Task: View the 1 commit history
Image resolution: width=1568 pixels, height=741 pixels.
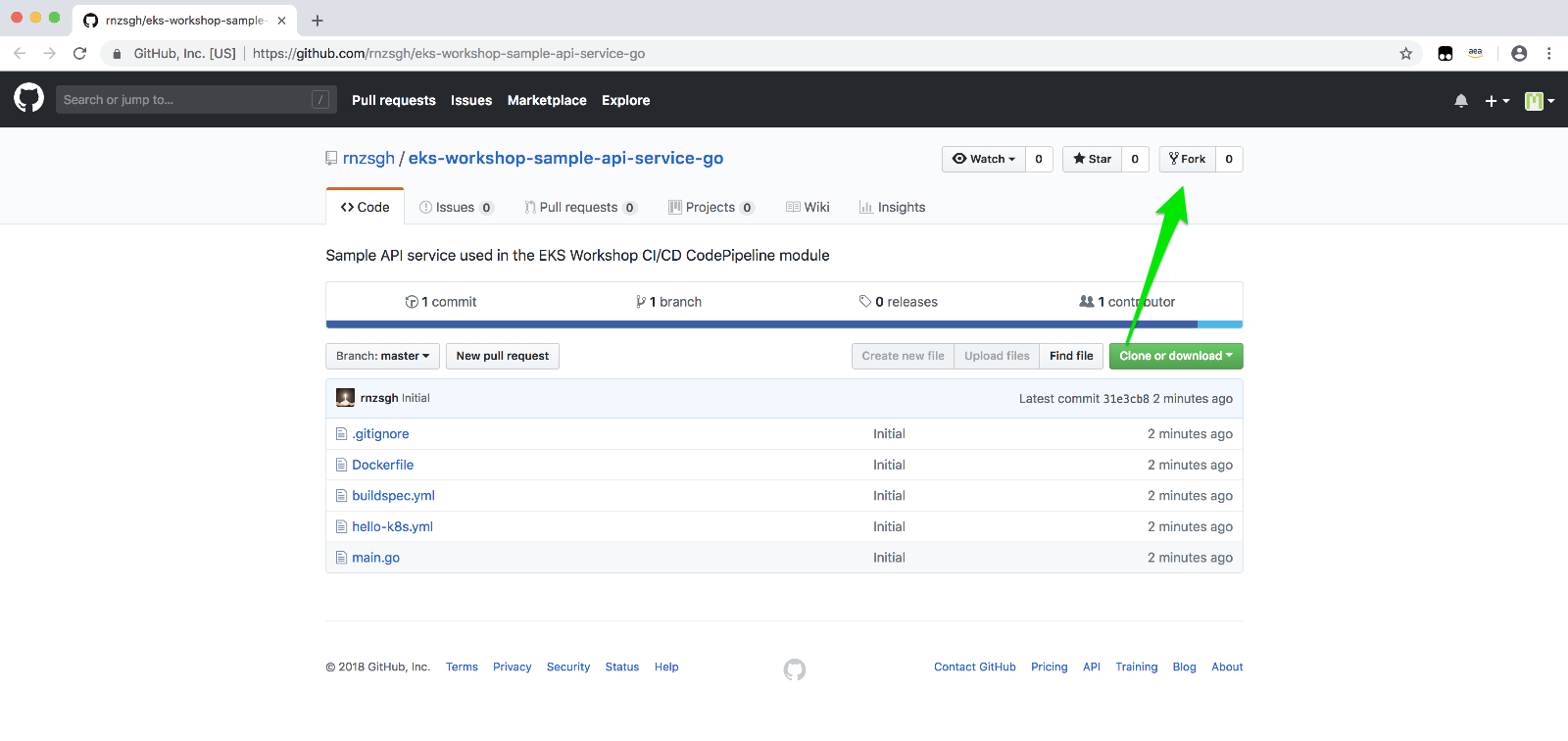Action: 441,302
